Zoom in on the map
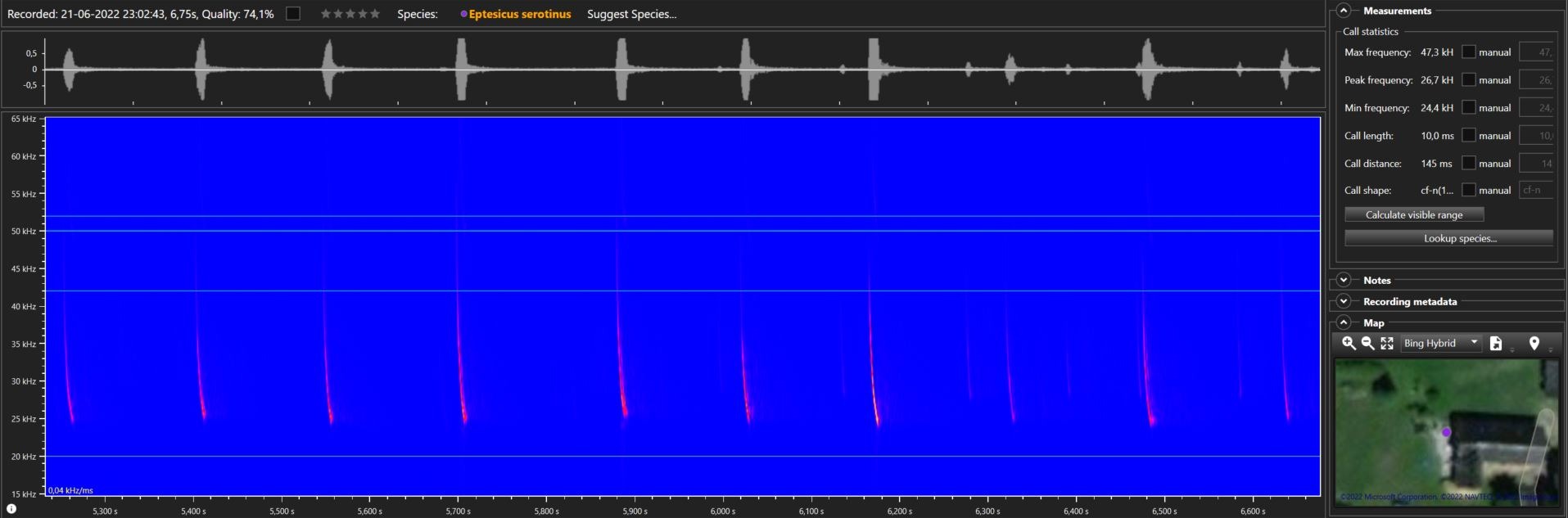The image size is (1568, 518). pos(1349,344)
